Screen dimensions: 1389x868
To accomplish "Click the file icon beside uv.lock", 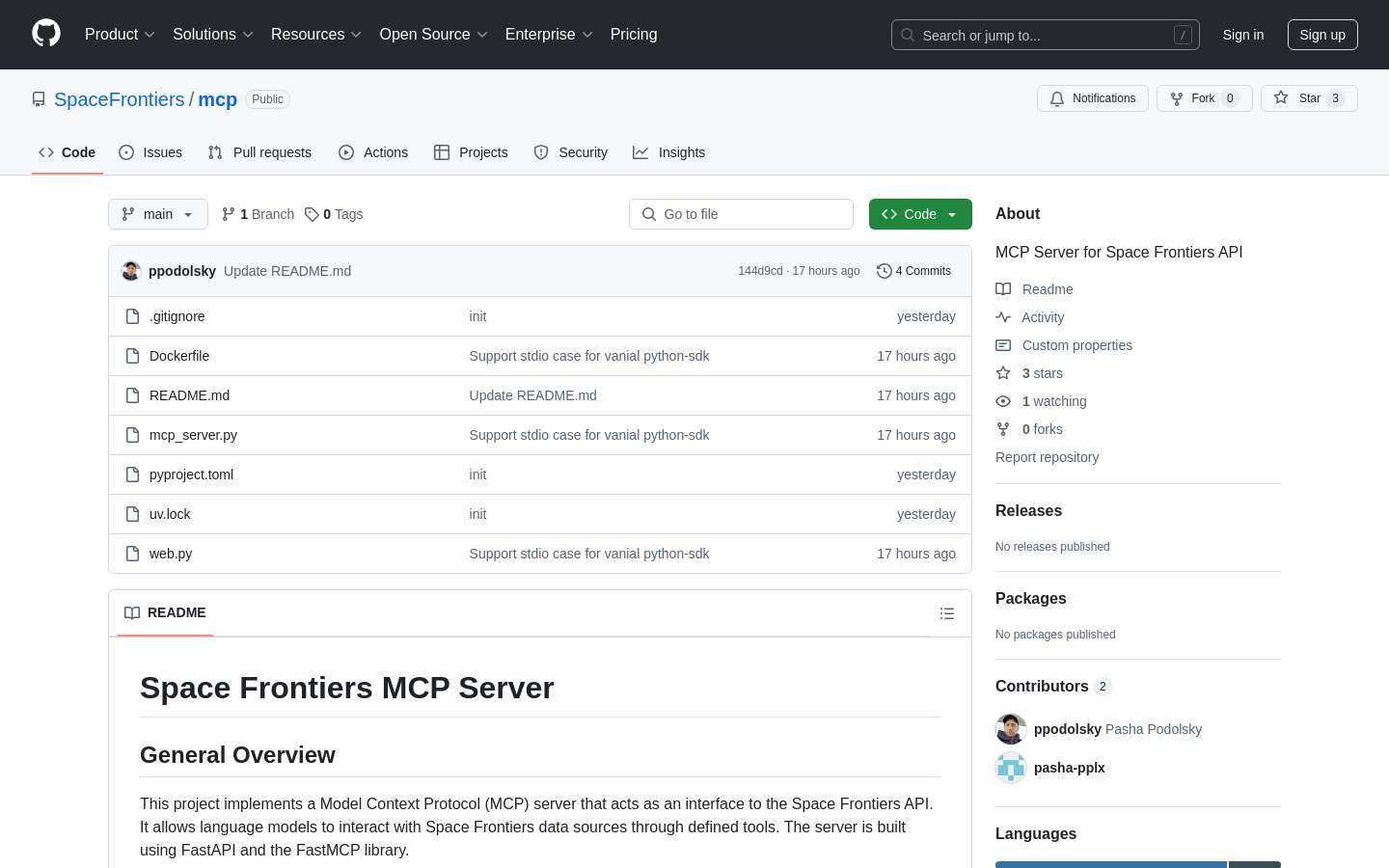I will [133, 514].
